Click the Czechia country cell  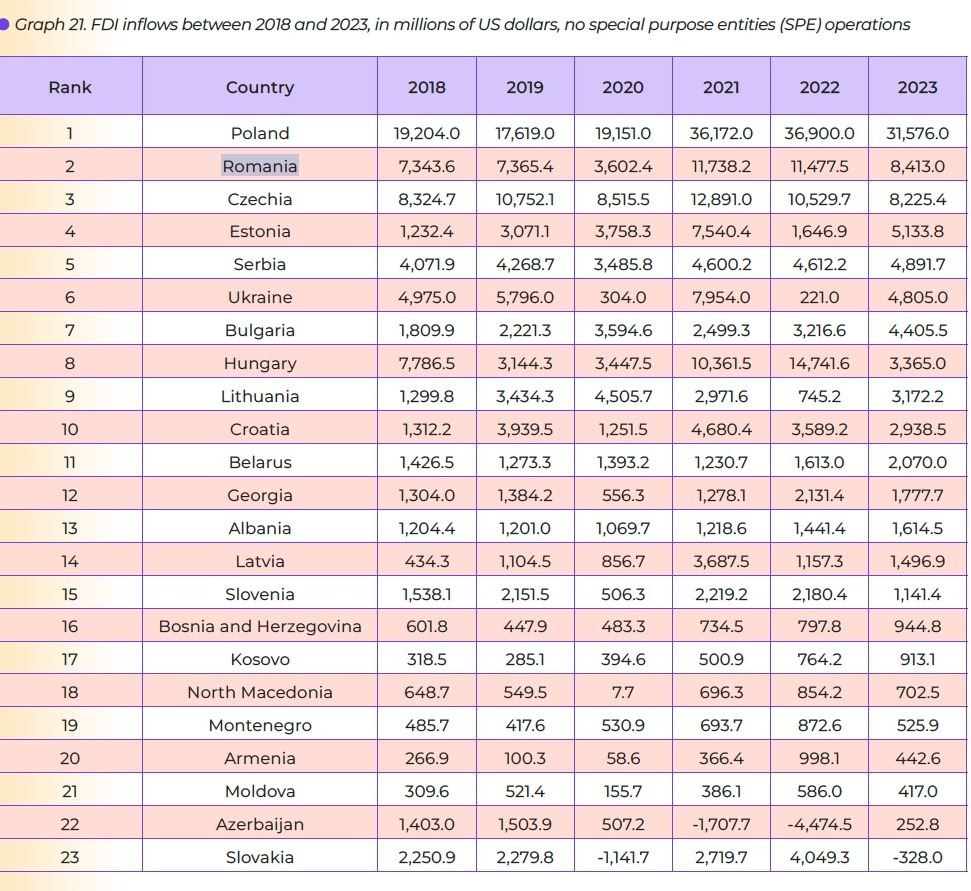260,199
